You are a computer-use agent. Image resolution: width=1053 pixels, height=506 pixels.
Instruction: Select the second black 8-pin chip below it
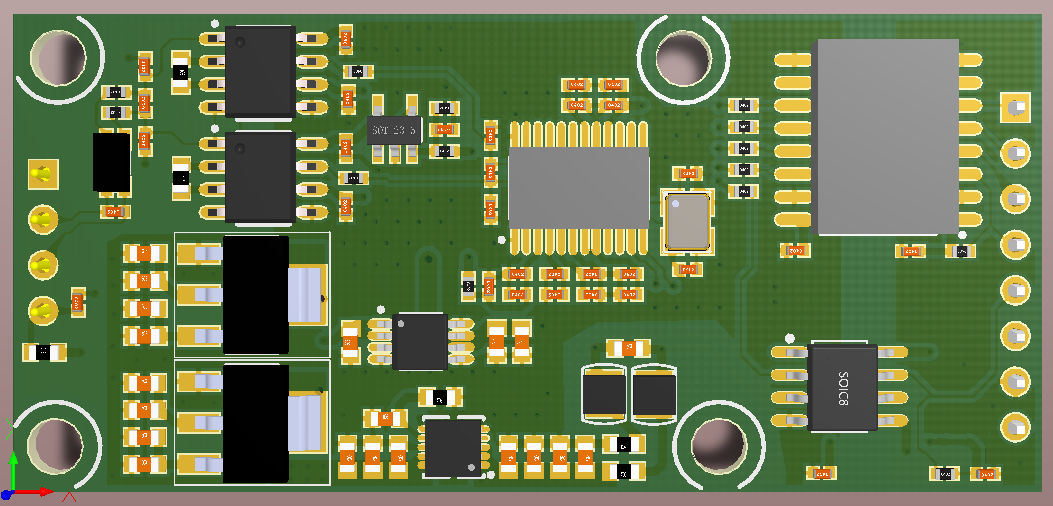pyautogui.click(x=261, y=177)
